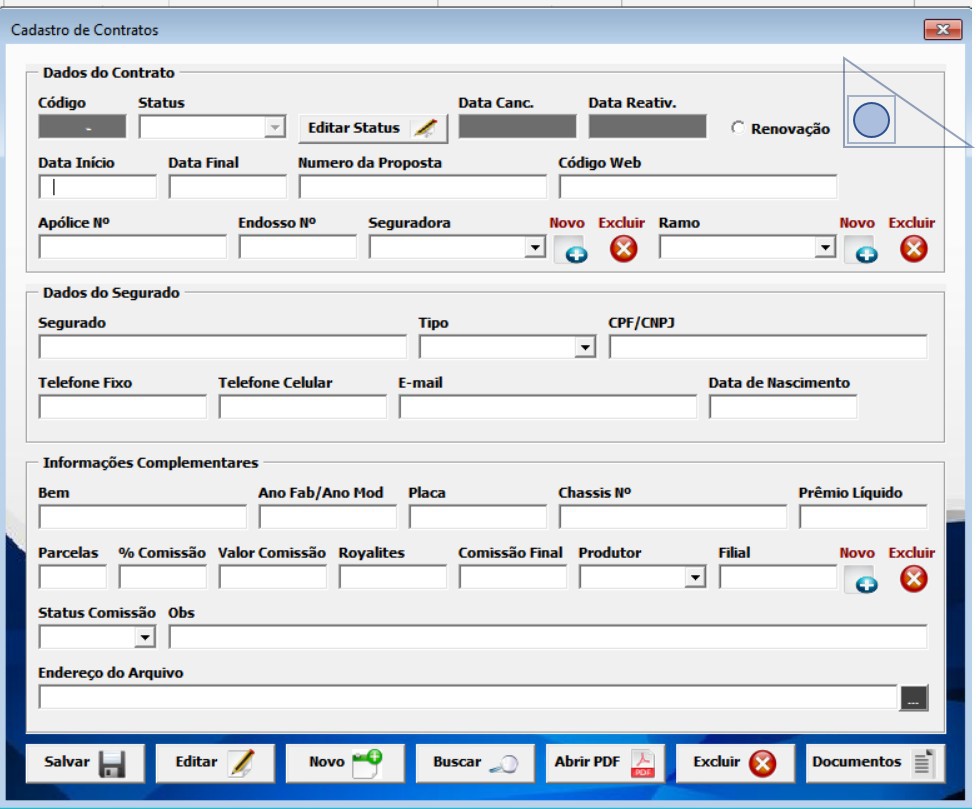Select the Renovação radio button

738,128
